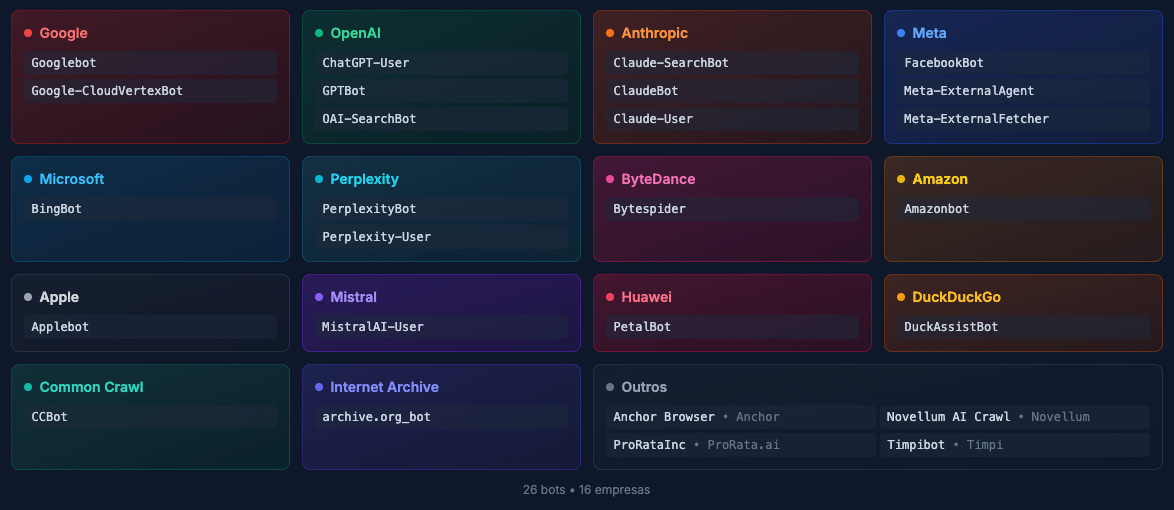Select the Timpibot entry
Image resolution: width=1174 pixels, height=510 pixels.
coord(1015,445)
